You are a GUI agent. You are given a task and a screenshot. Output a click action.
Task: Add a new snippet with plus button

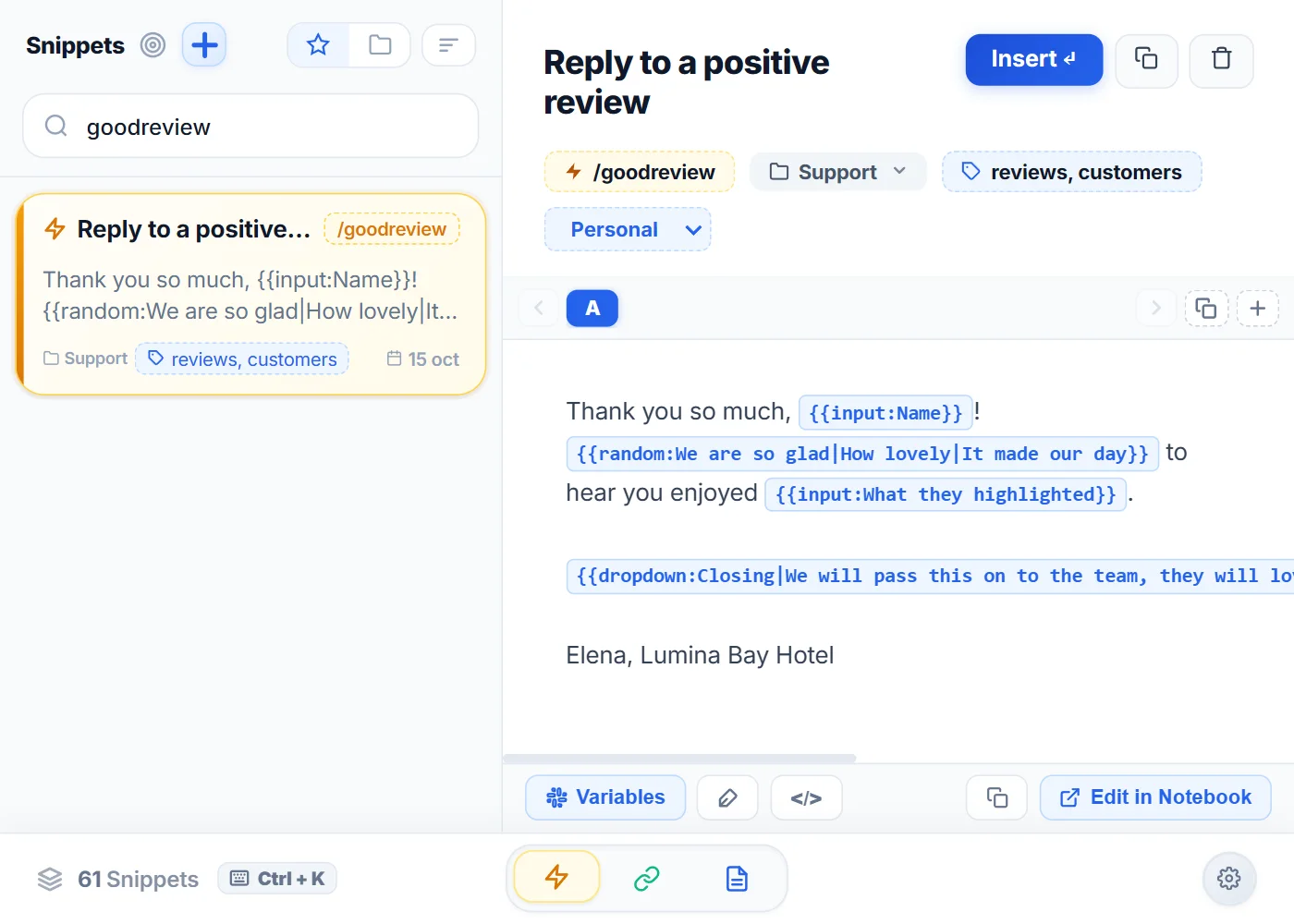pos(204,44)
